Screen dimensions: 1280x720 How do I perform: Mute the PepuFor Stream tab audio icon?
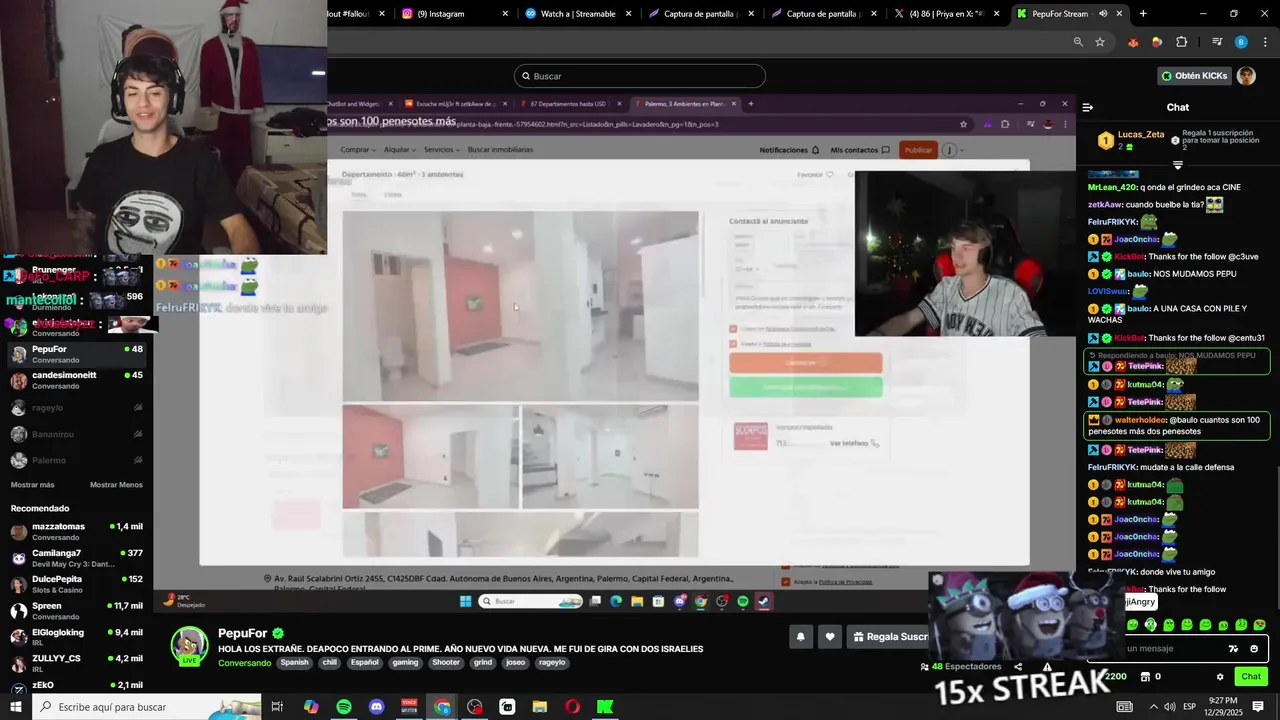[x=1103, y=14]
